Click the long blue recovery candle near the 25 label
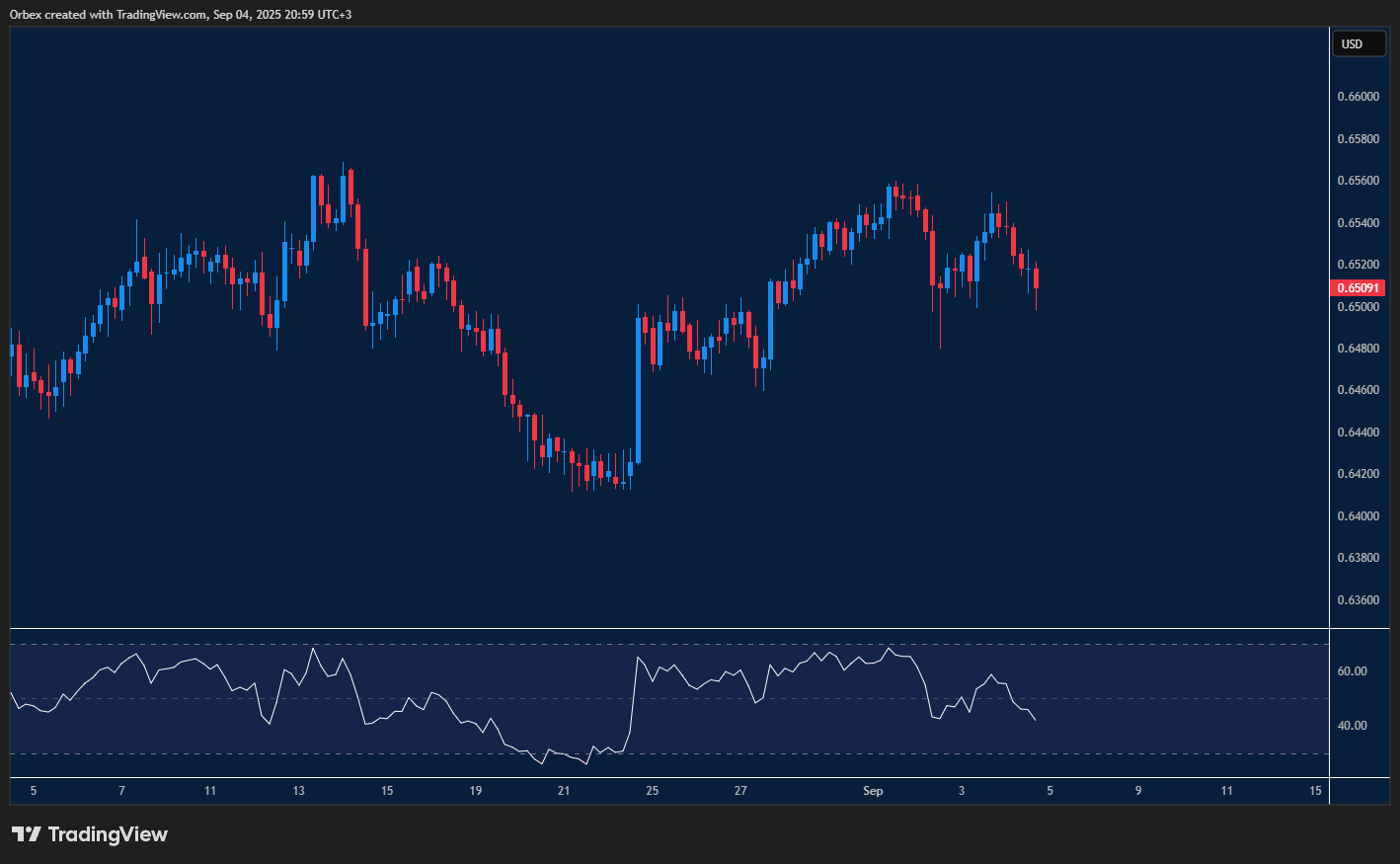The image size is (1400, 864). click(x=639, y=385)
